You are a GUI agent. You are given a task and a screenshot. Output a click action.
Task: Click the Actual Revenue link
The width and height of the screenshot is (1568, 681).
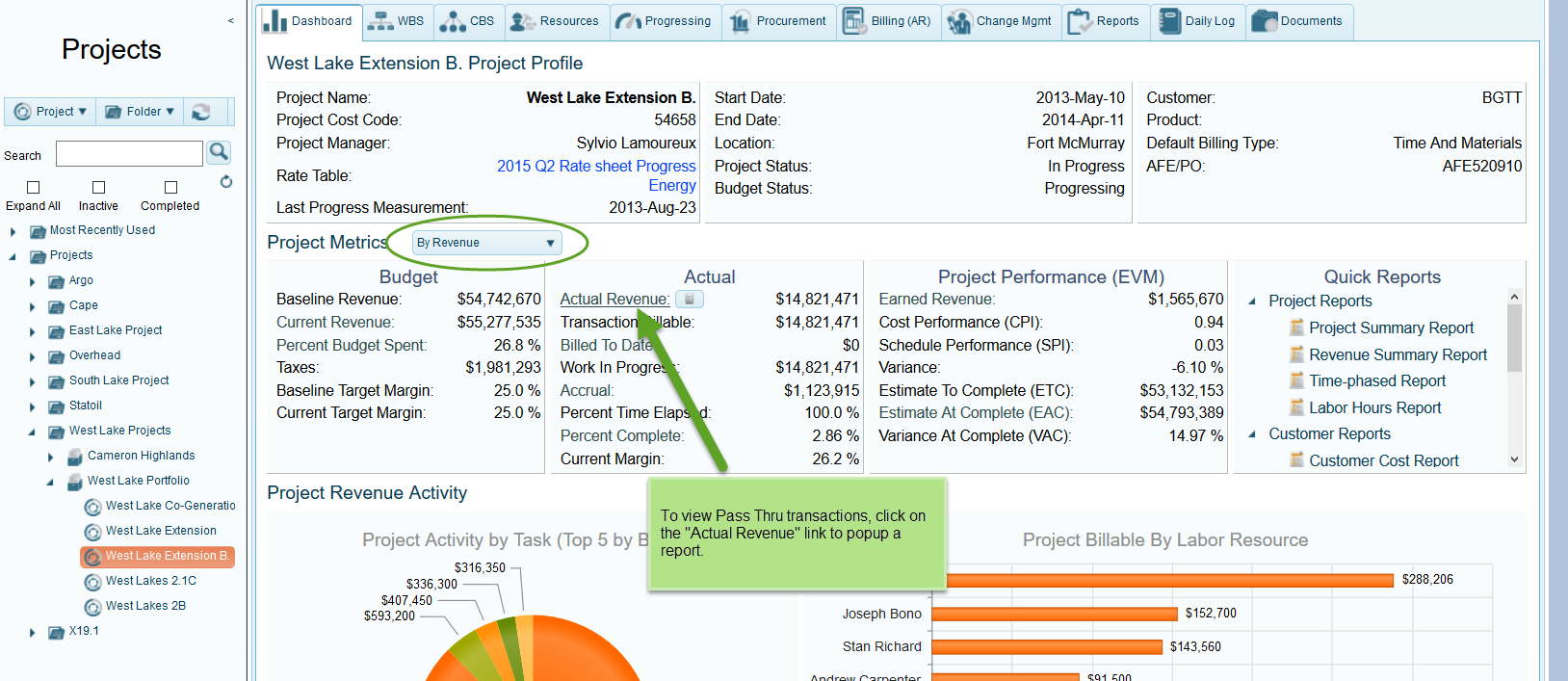614,300
